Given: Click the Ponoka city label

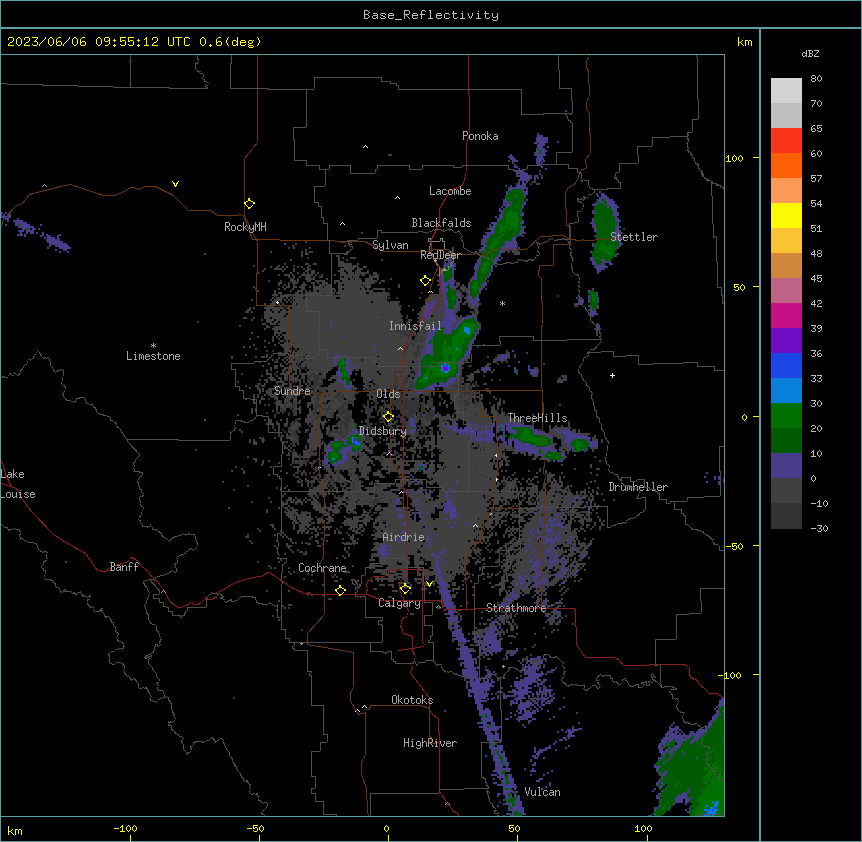Looking at the screenshot, I should click(480, 136).
